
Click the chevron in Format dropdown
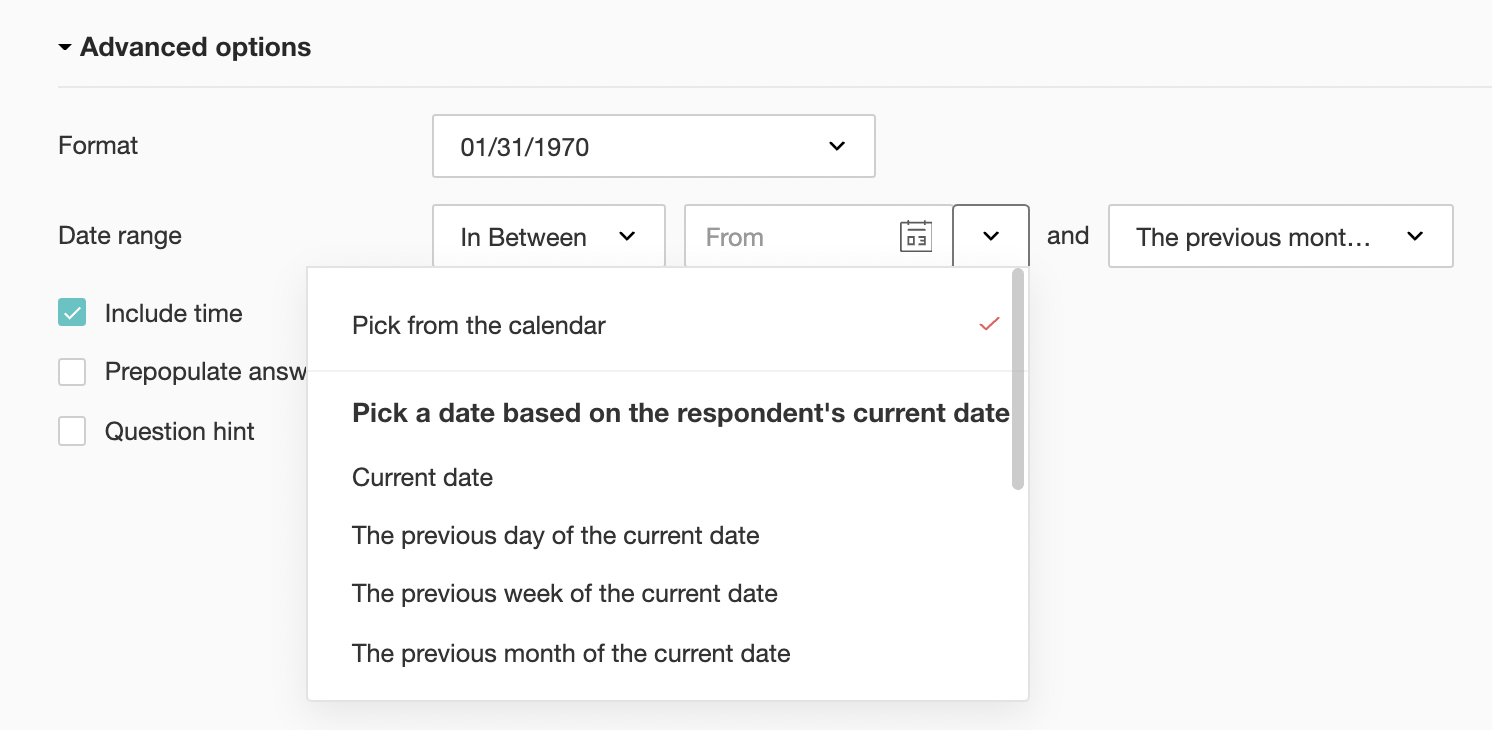click(x=837, y=147)
